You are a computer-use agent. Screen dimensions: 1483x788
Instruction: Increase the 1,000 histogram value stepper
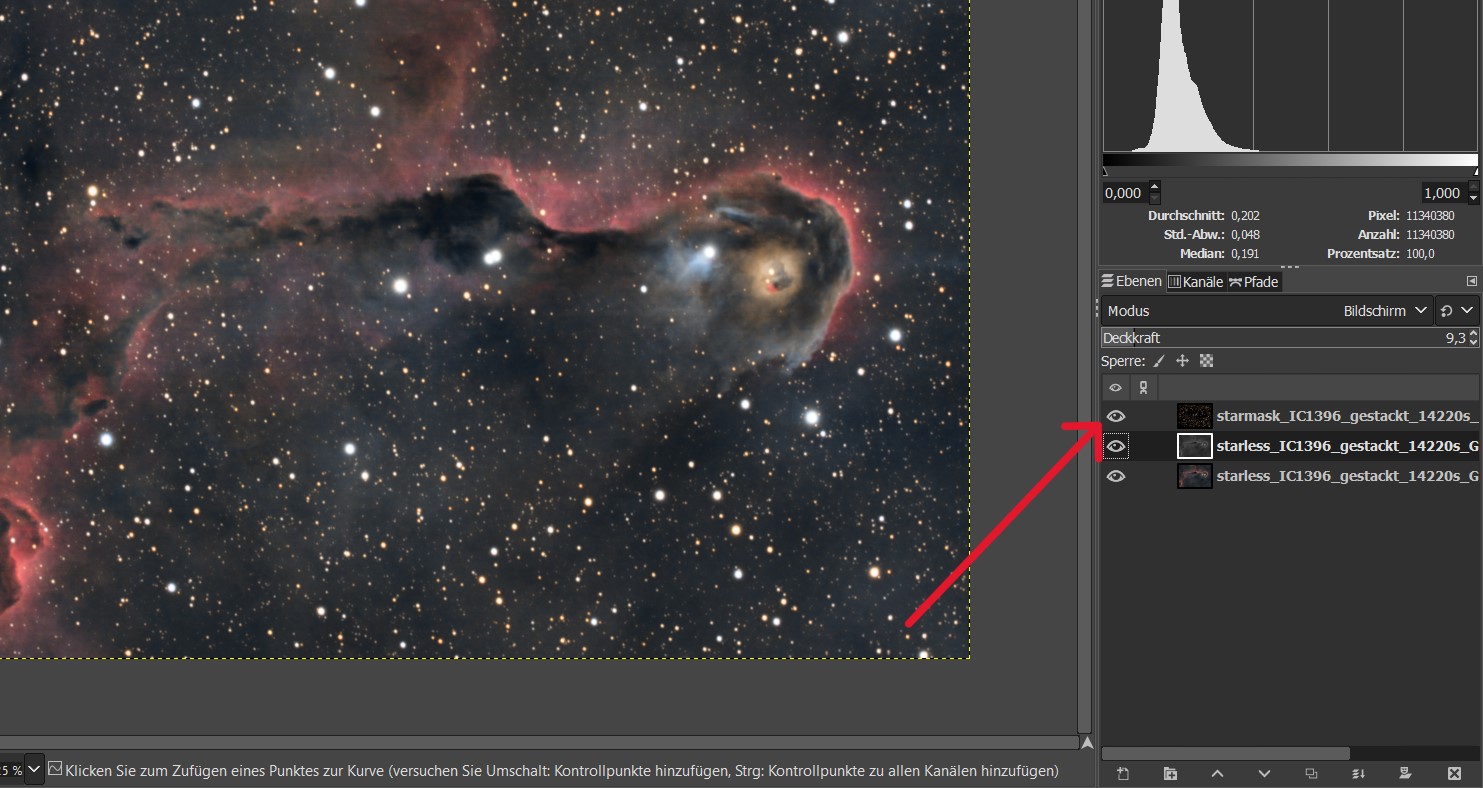click(1472, 187)
